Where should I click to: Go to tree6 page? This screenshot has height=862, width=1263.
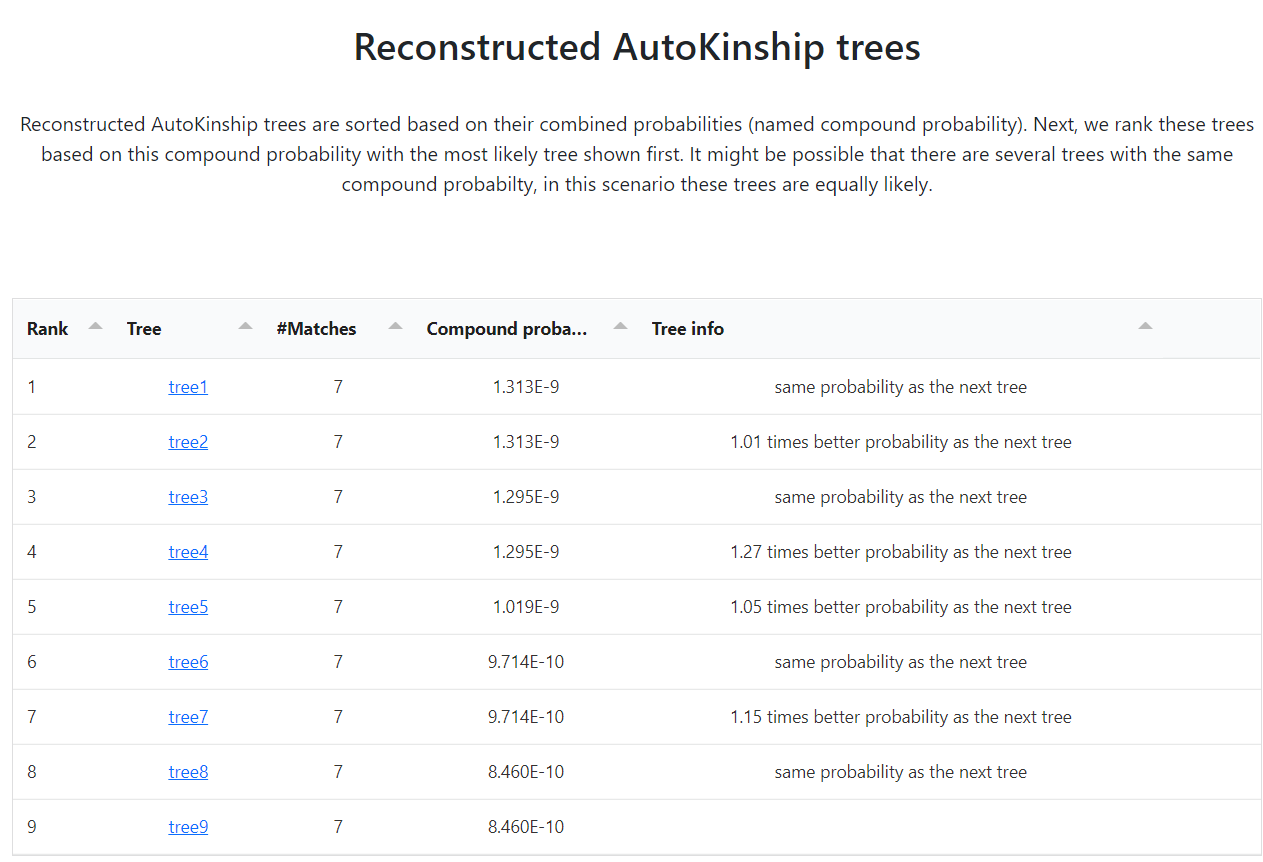(x=188, y=662)
